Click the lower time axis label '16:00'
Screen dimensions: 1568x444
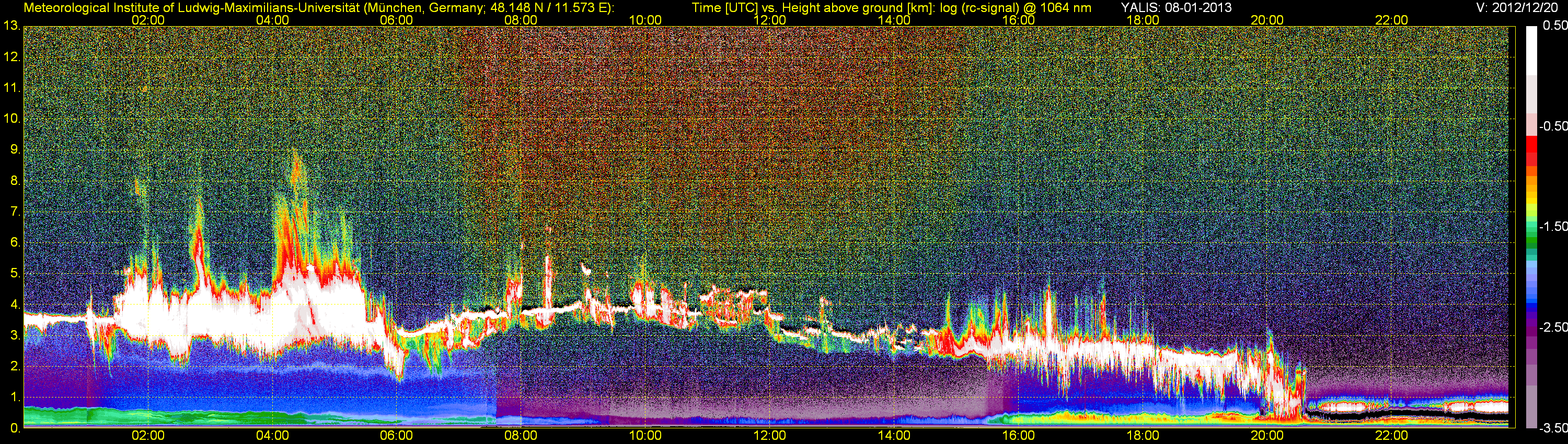(1018, 436)
